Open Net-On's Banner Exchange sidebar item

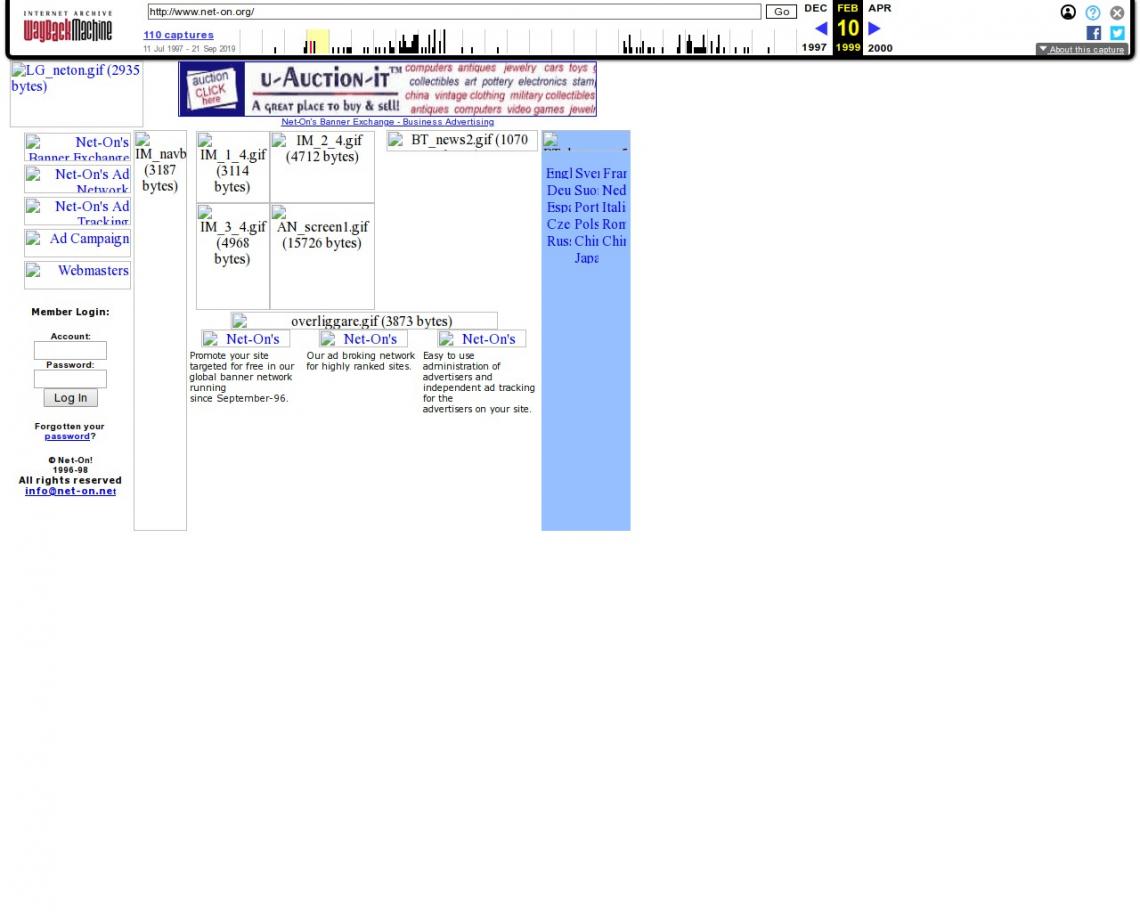pos(77,148)
